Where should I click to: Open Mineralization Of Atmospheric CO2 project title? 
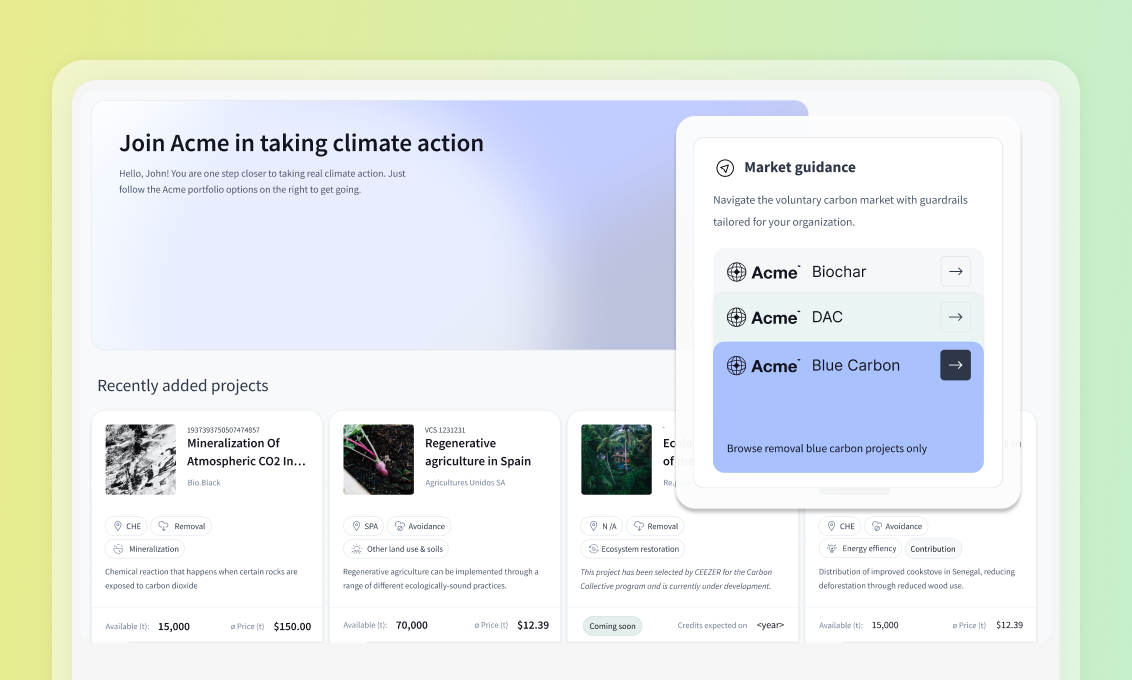[x=246, y=452]
